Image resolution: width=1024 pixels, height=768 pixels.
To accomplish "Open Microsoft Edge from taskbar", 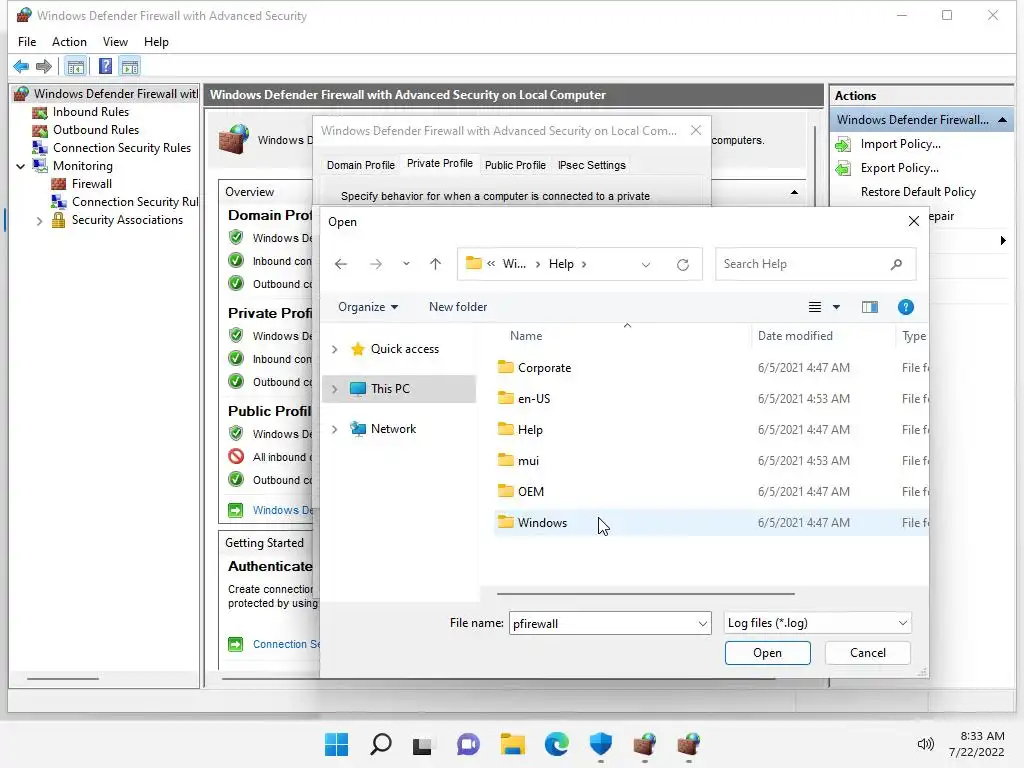I will [x=556, y=744].
